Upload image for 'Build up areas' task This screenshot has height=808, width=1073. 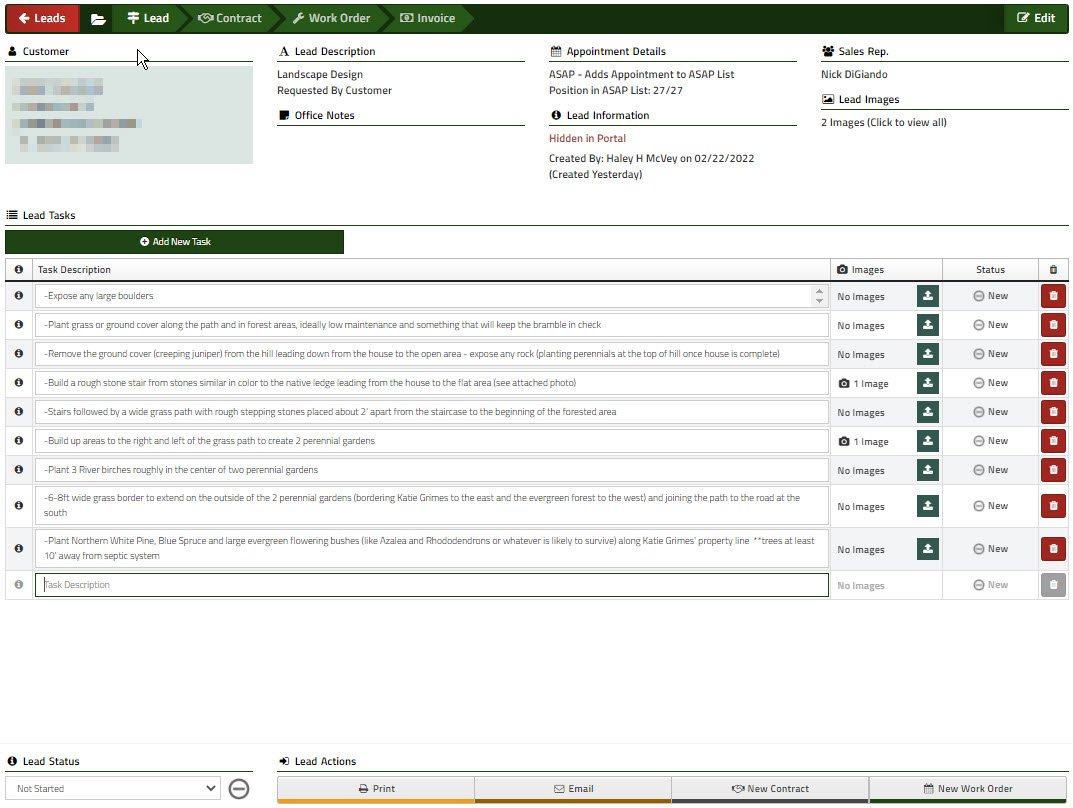point(928,441)
